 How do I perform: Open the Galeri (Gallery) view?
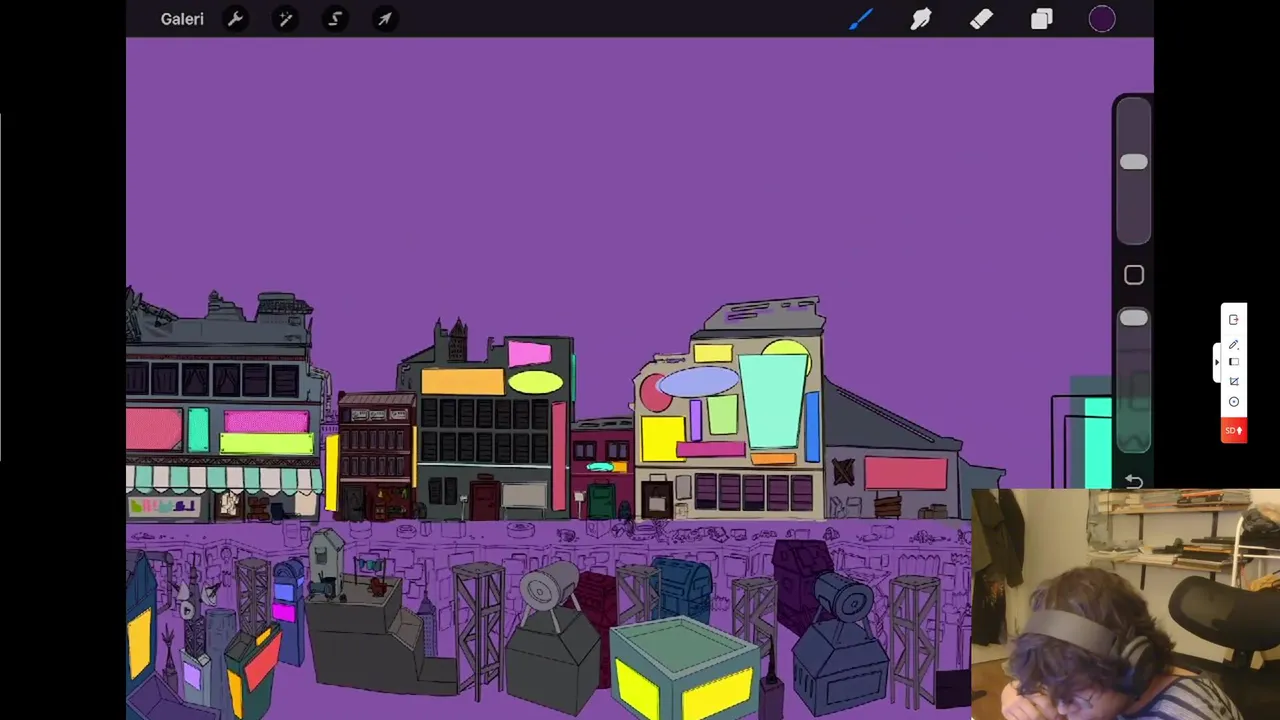tap(182, 19)
